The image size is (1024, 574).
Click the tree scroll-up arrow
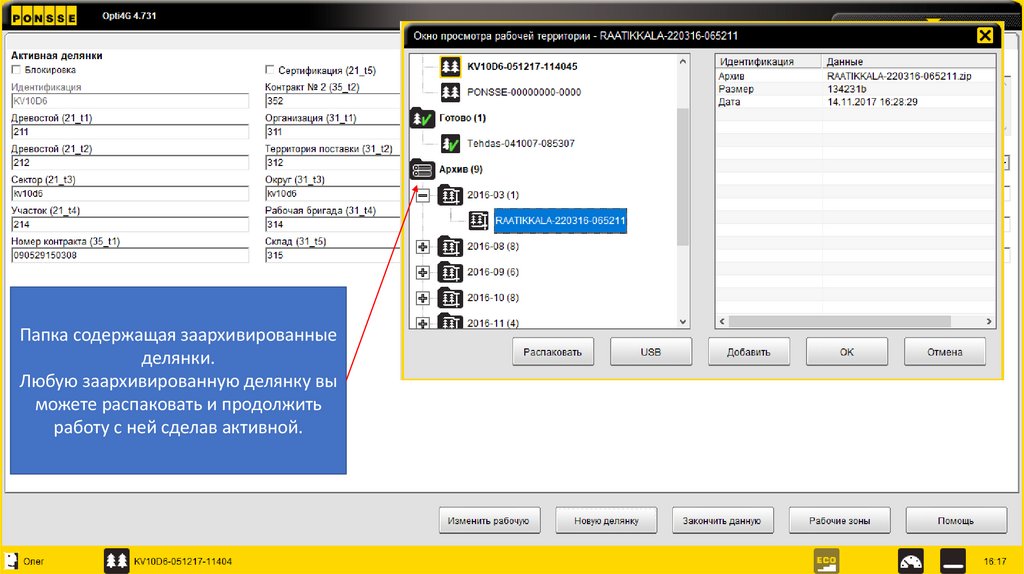point(682,62)
